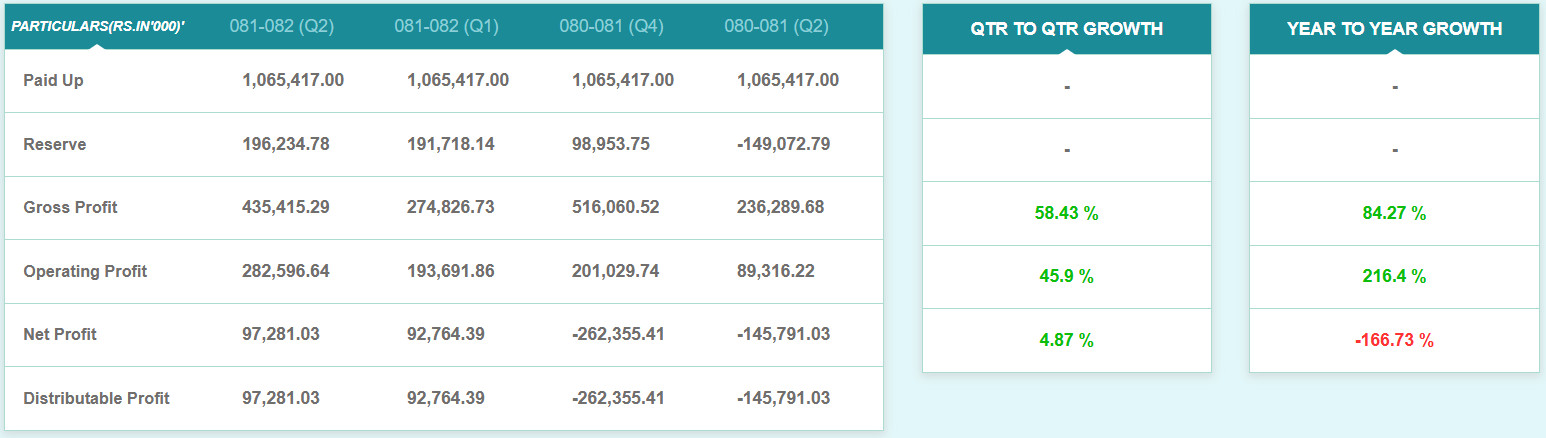Click the 58.43 % quarter growth value

click(1066, 213)
